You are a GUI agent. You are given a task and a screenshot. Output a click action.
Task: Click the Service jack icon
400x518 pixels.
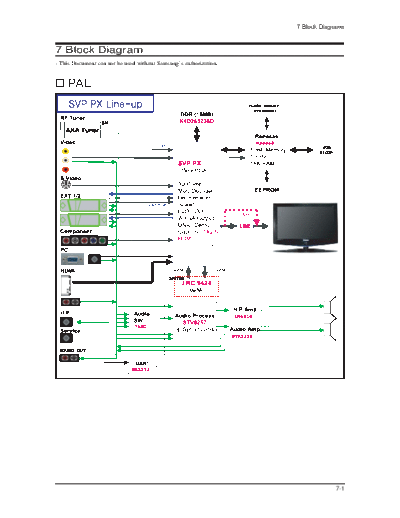click(66, 338)
